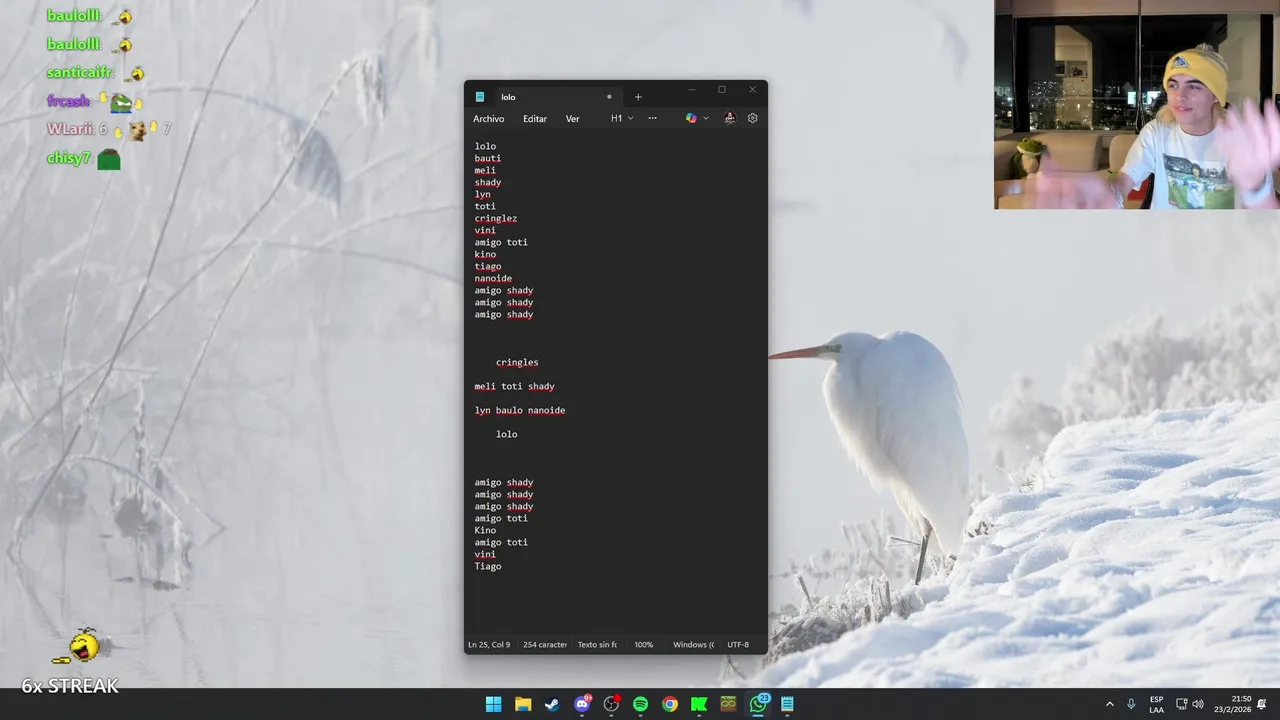Viewport: 1280px width, 720px height.
Task: Click the Notepad app icon in title bar
Action: click(x=480, y=97)
